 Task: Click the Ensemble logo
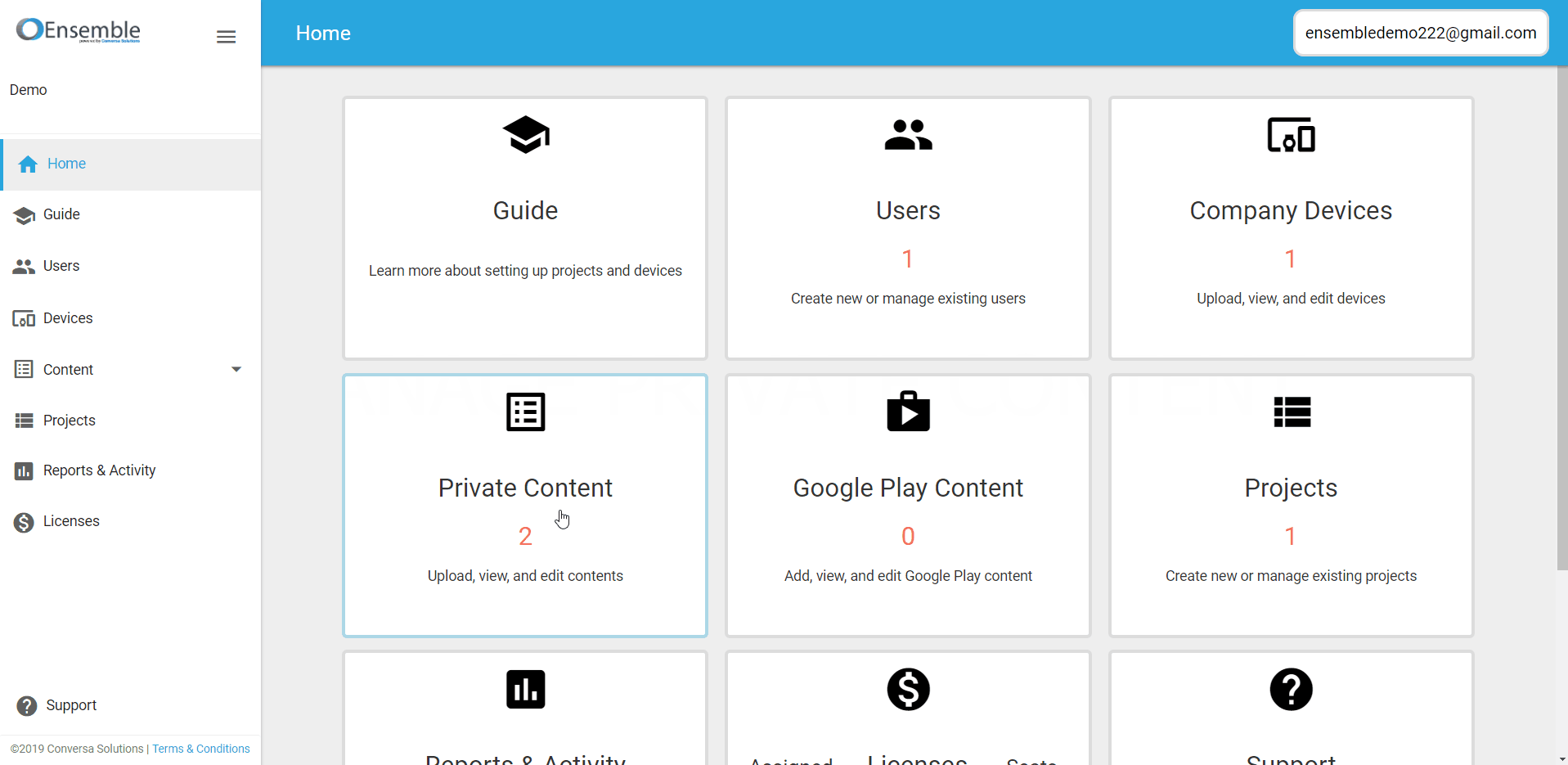point(79,30)
